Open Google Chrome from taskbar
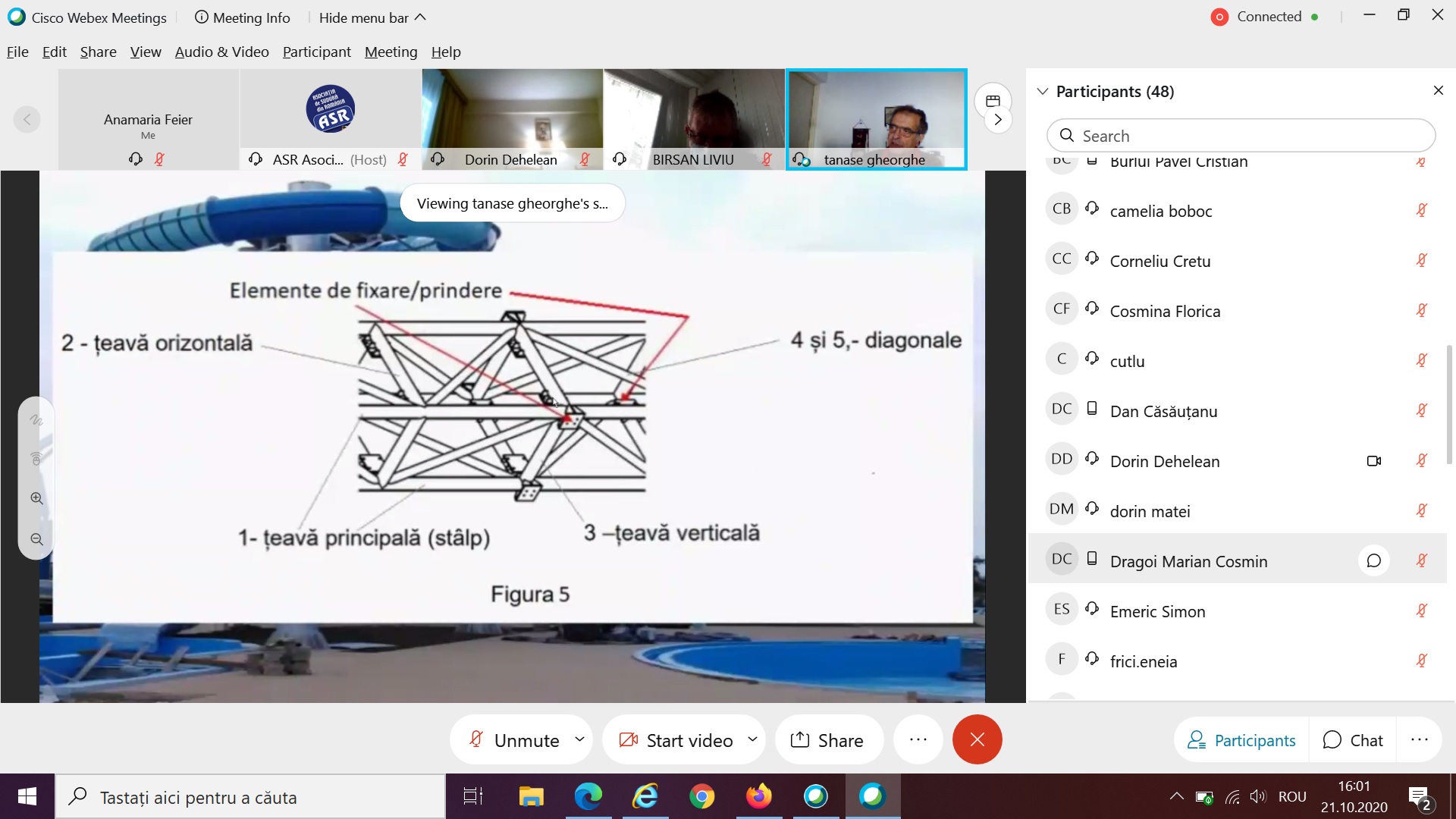1456x819 pixels. [x=701, y=796]
